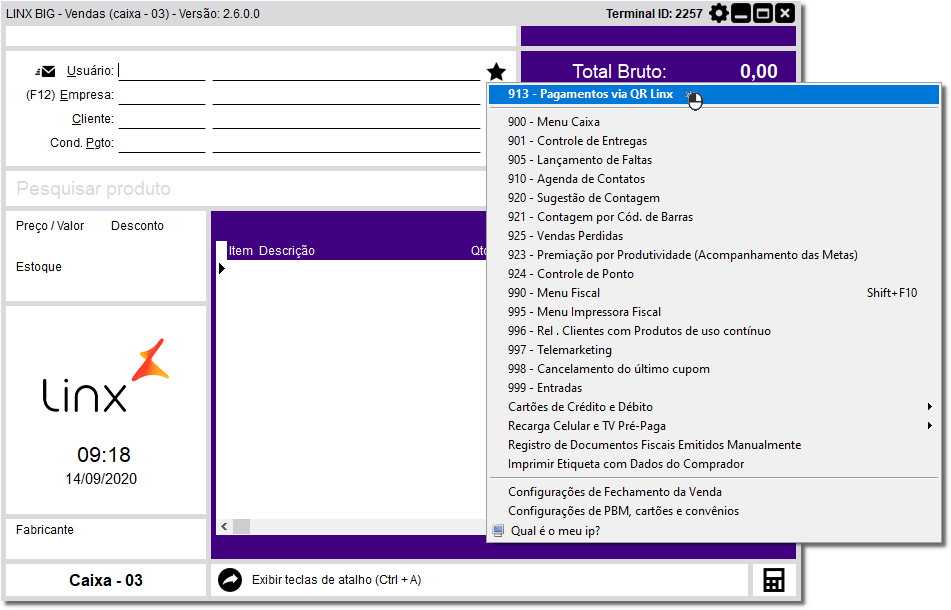Viewport: 951px width, 610px height.
Task: Open 910 - Agenda de Contatos
Action: 714,179
